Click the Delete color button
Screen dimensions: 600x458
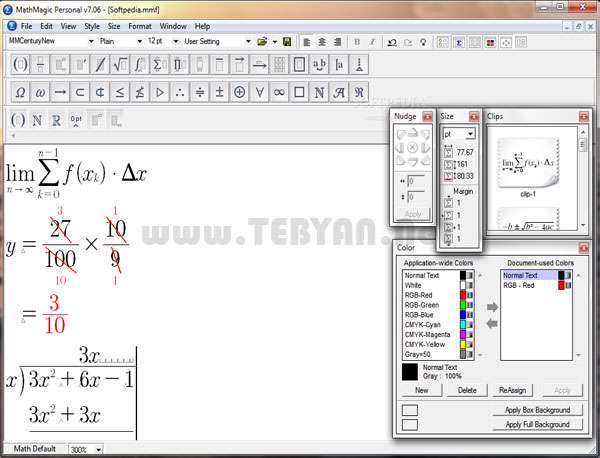coord(467,390)
